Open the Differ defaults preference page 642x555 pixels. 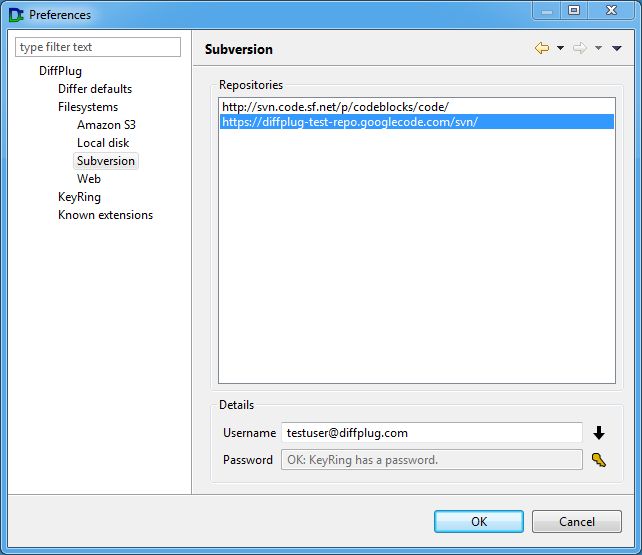point(95,89)
